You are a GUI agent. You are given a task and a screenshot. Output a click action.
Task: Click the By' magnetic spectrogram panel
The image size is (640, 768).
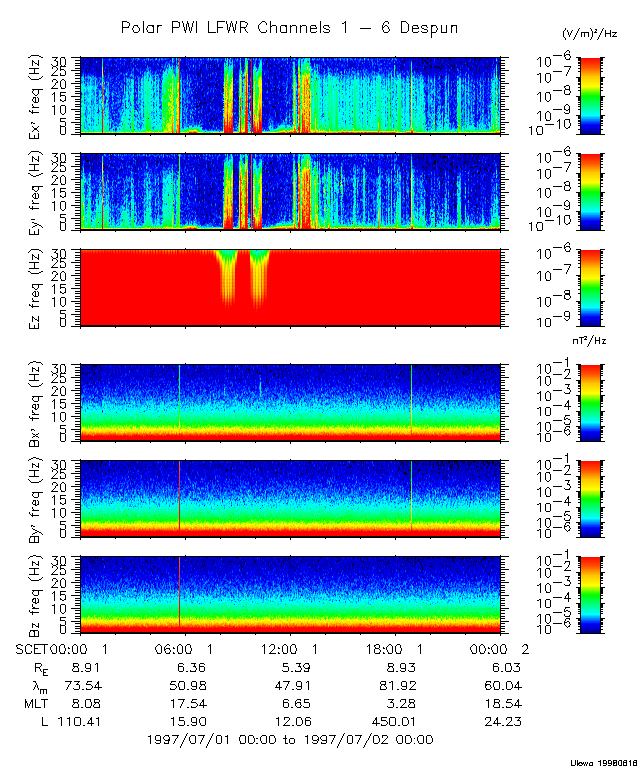coord(290,497)
